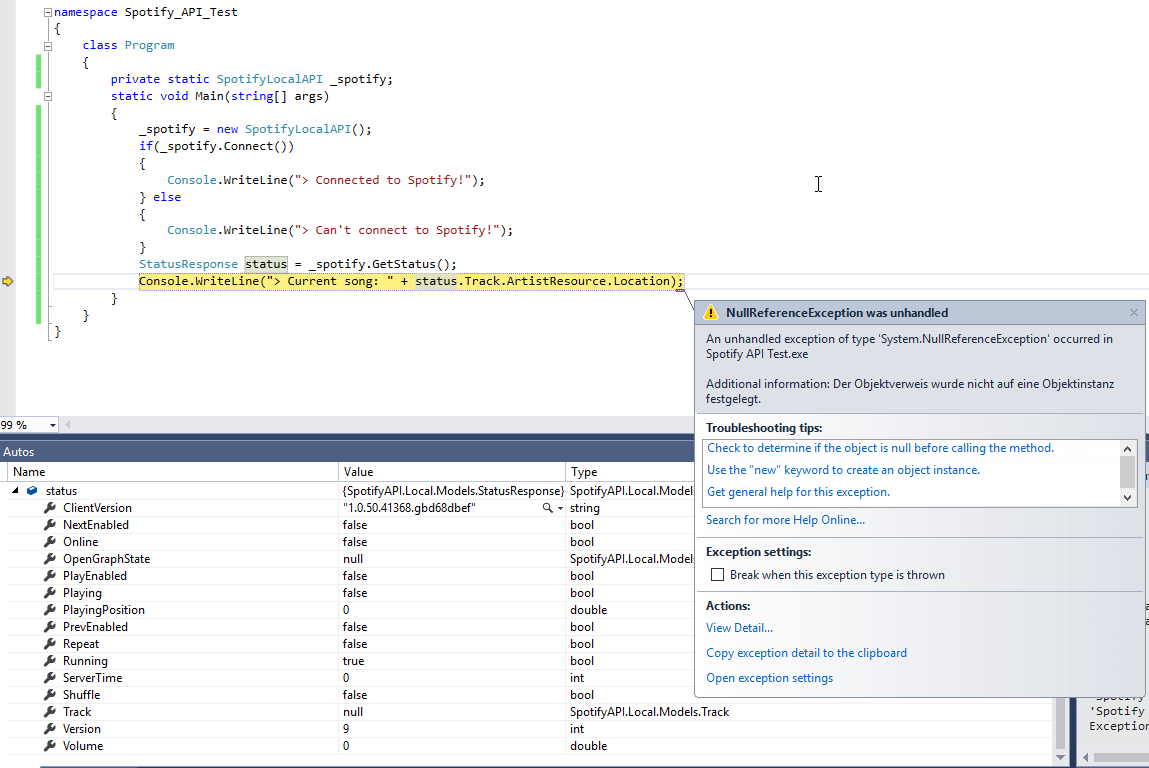The image size is (1149, 768).
Task: Sort Autos by the Name column header
Action: point(173,472)
